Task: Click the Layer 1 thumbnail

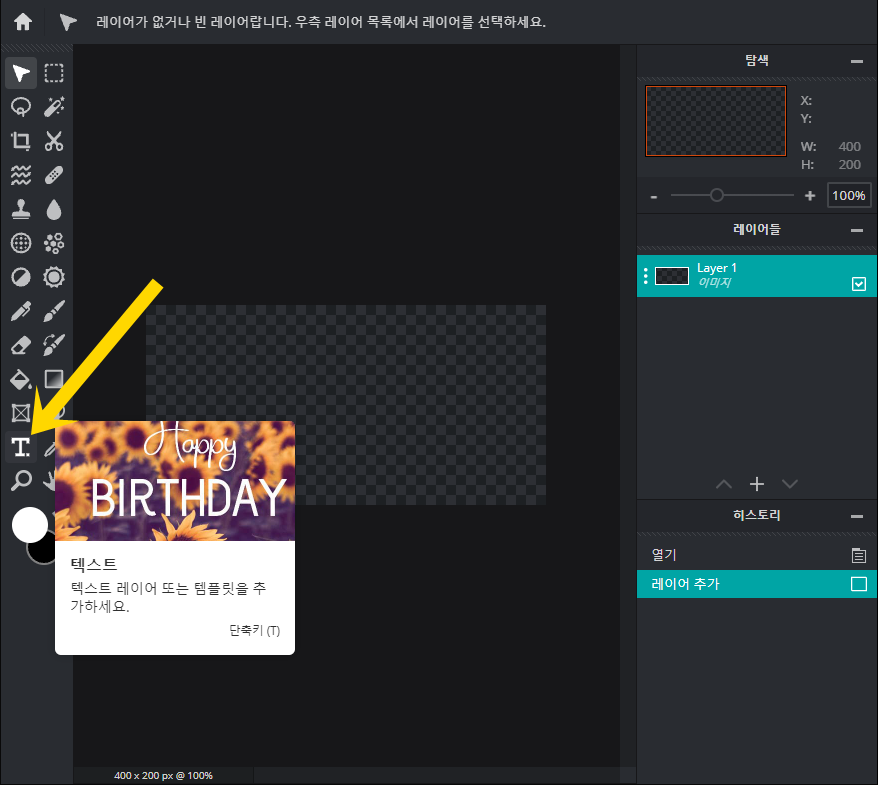Action: click(x=671, y=276)
